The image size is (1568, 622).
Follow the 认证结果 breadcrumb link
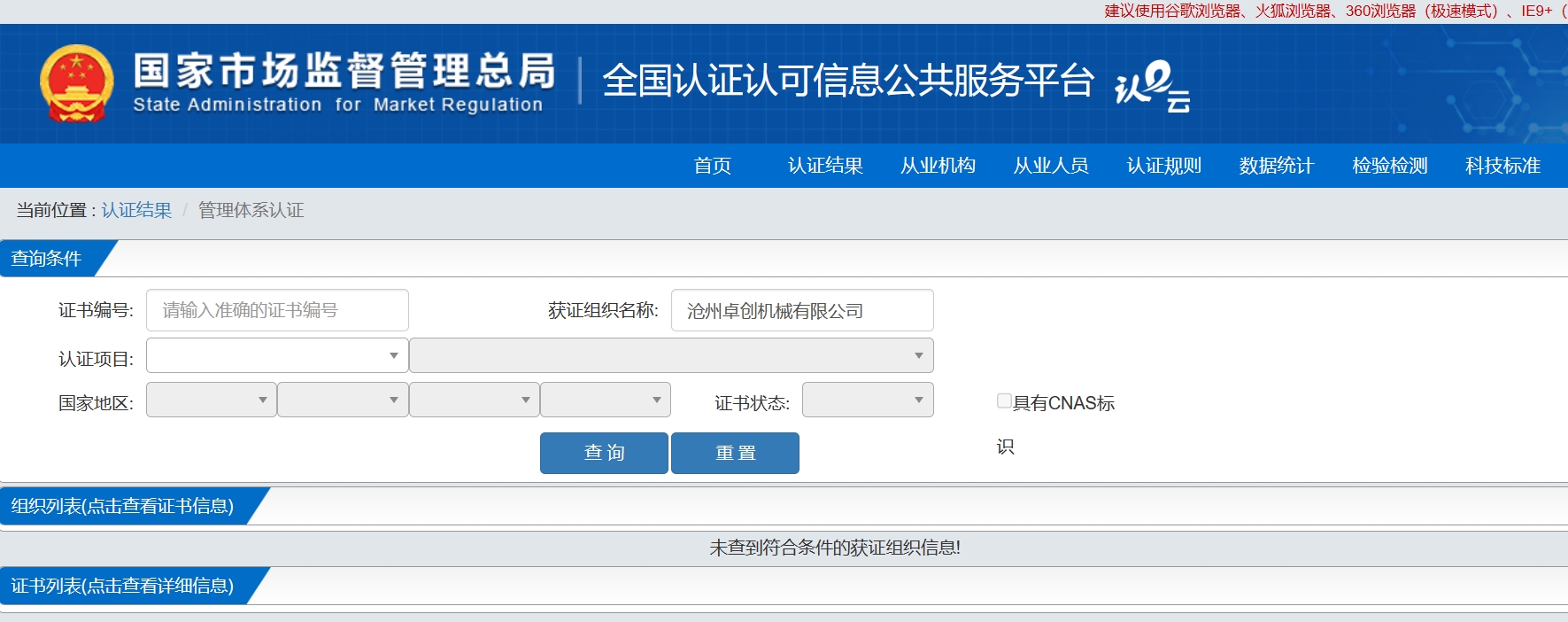click(136, 210)
